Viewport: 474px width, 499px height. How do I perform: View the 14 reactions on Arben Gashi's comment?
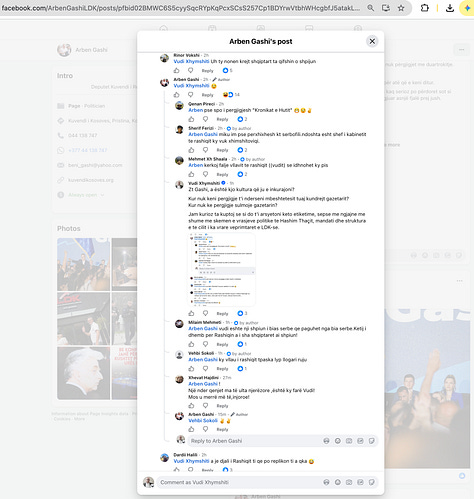click(x=231, y=95)
